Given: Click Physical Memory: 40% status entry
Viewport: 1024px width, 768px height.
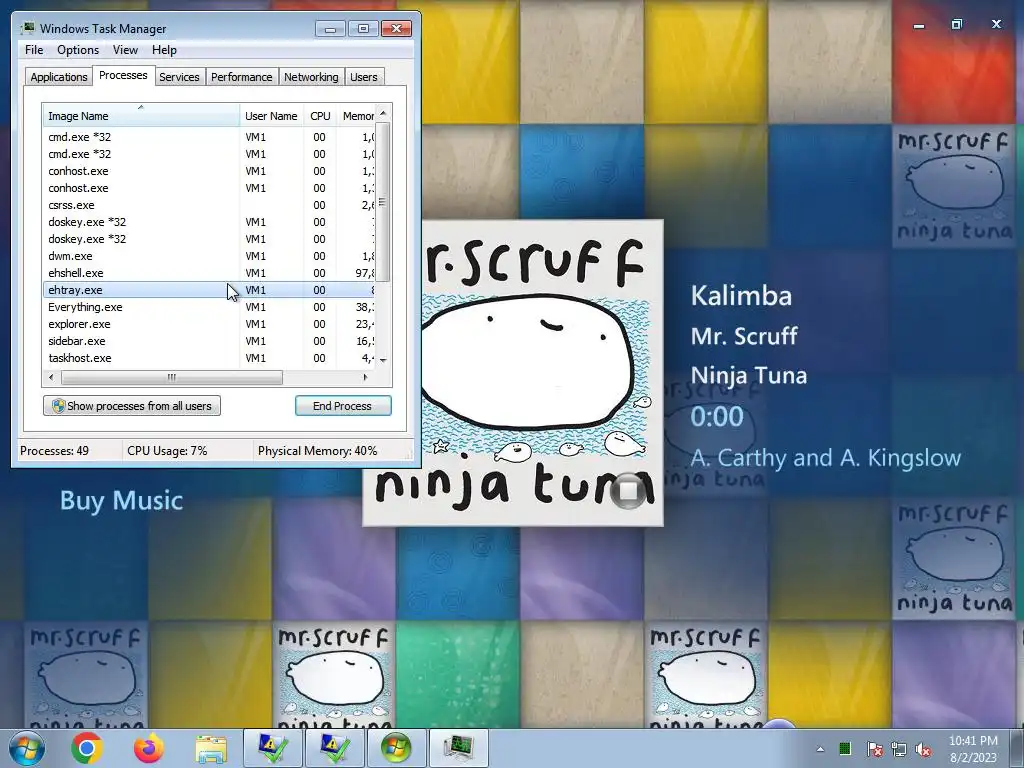Looking at the screenshot, I should (317, 451).
